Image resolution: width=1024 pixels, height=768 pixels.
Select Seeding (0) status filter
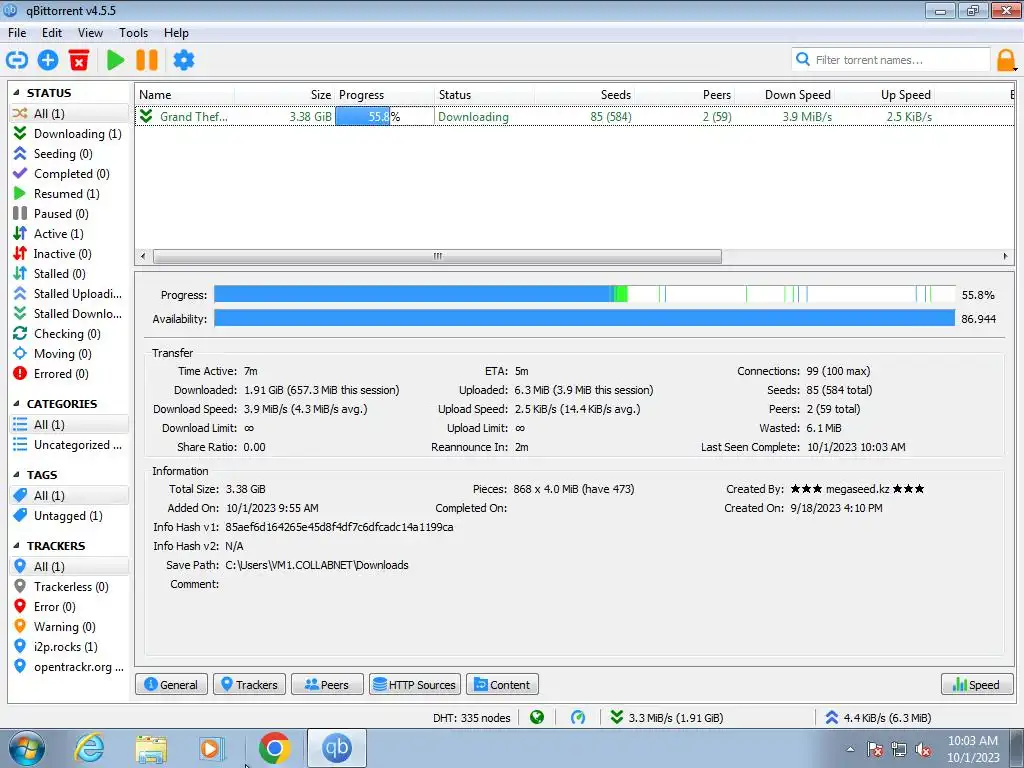(69, 153)
